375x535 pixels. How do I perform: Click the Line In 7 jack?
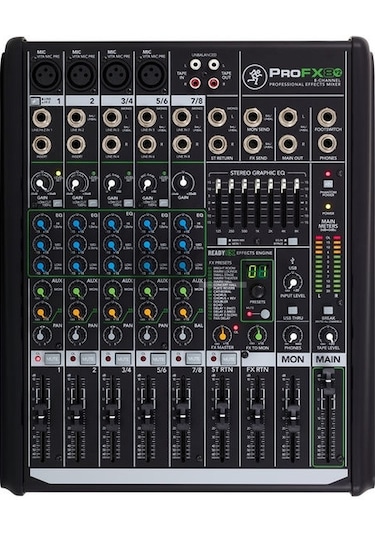[x=182, y=117]
